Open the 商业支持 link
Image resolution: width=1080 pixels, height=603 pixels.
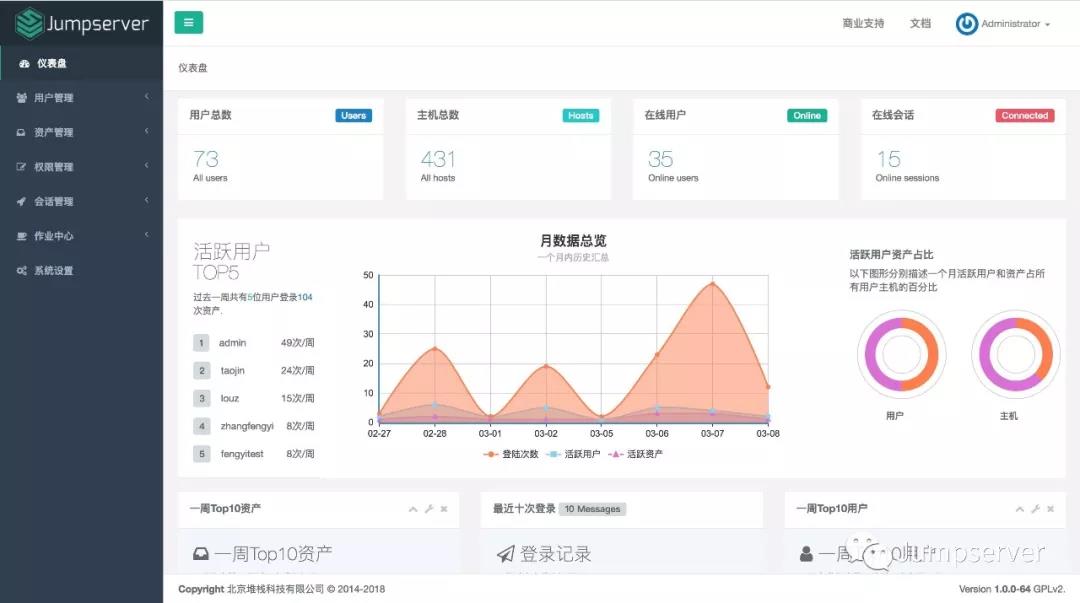pyautogui.click(x=863, y=24)
